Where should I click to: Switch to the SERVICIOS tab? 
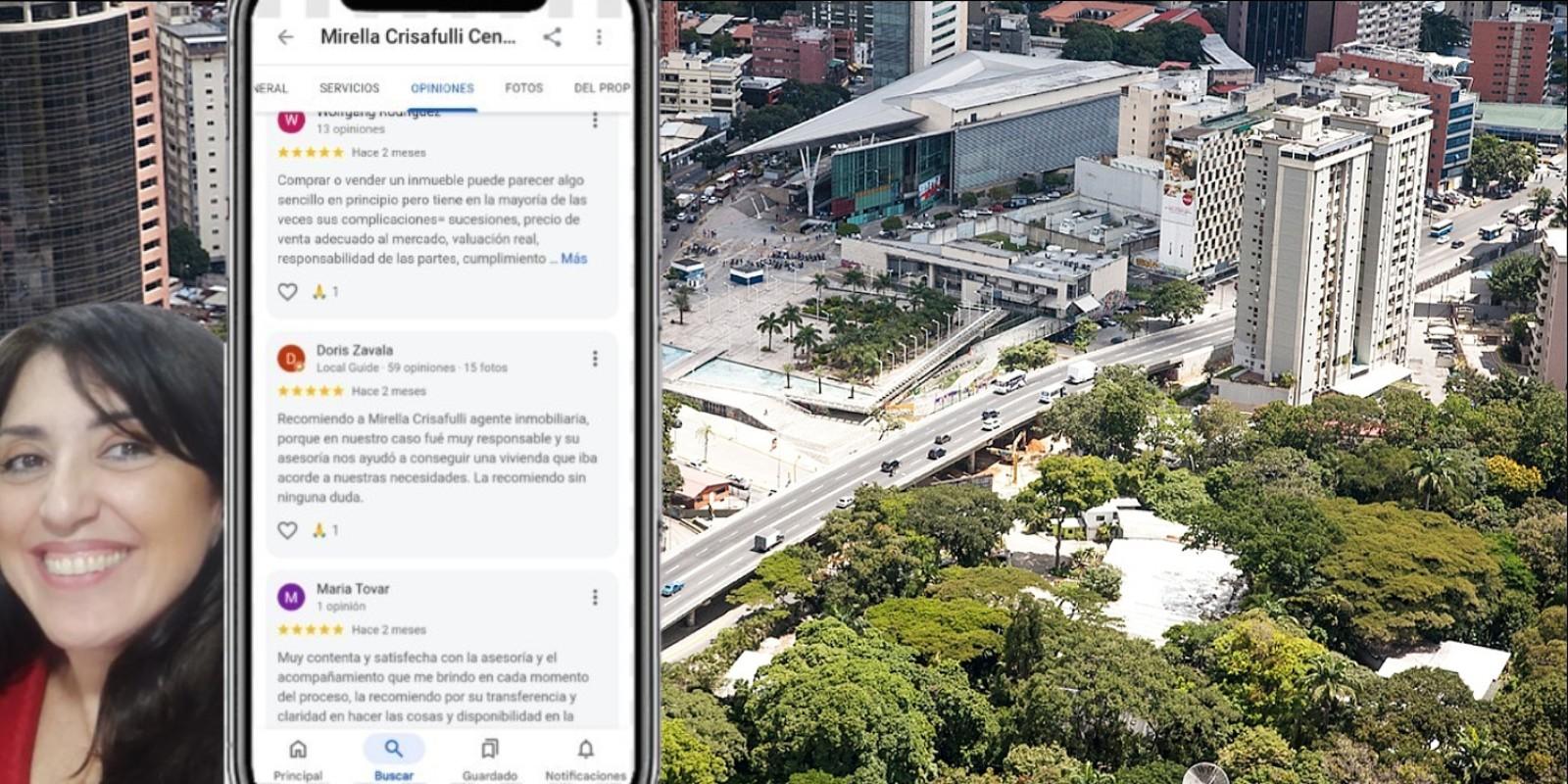(x=349, y=88)
